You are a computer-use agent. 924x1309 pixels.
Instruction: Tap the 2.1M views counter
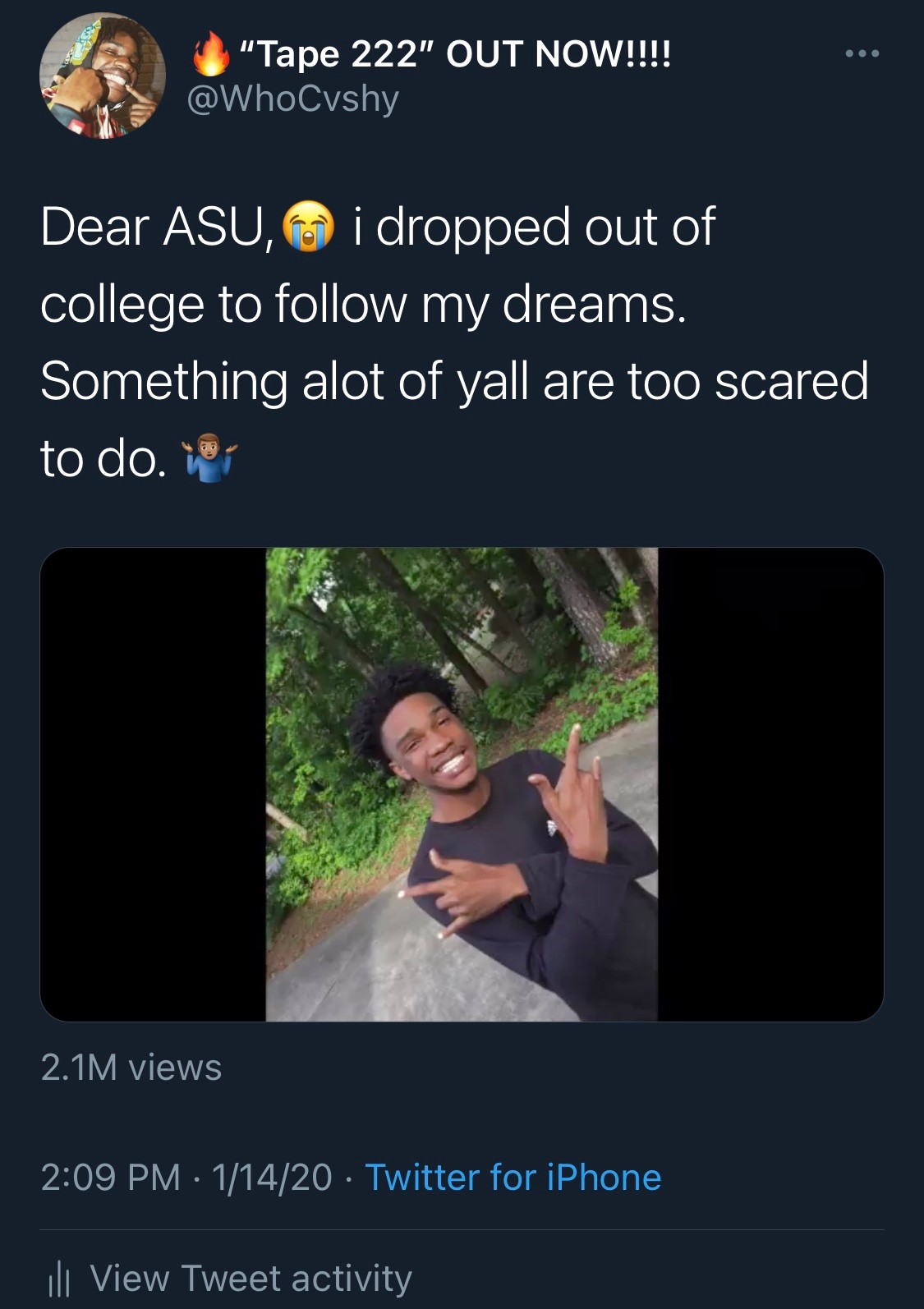(131, 1068)
